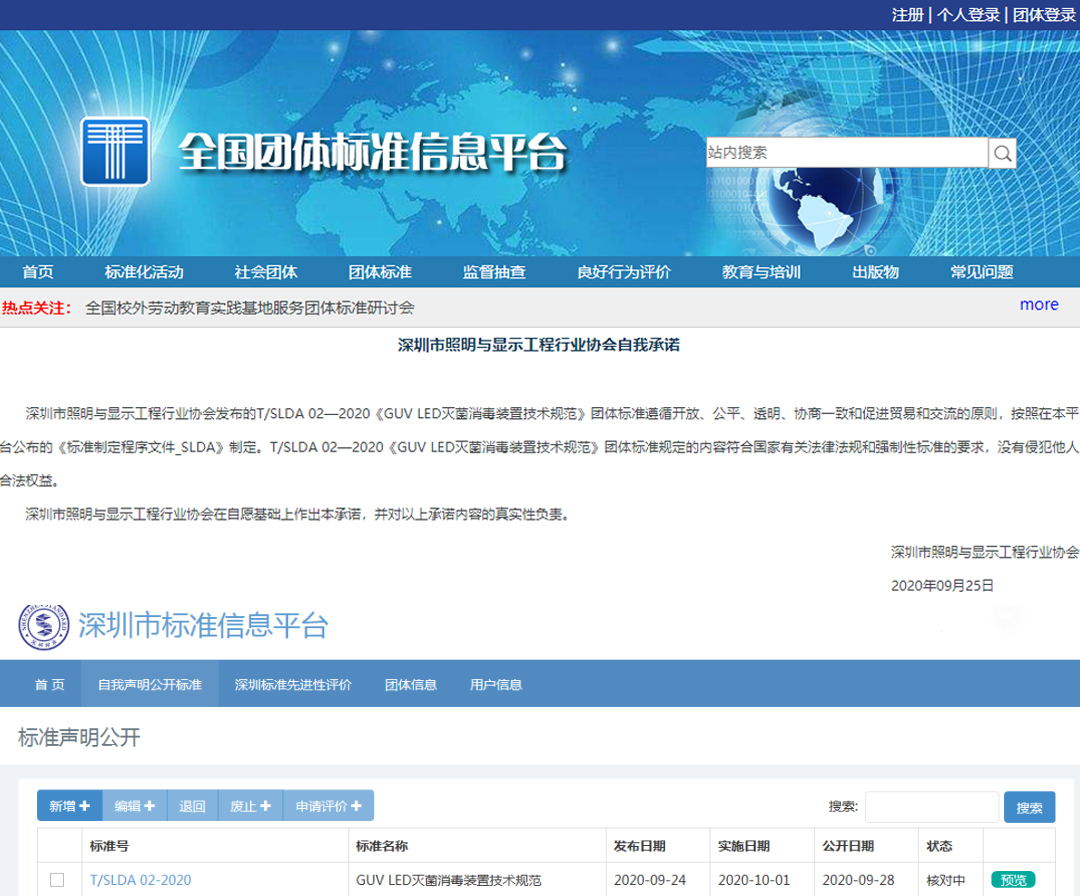Click the 团体登录 group login link

pyautogui.click(x=1044, y=15)
